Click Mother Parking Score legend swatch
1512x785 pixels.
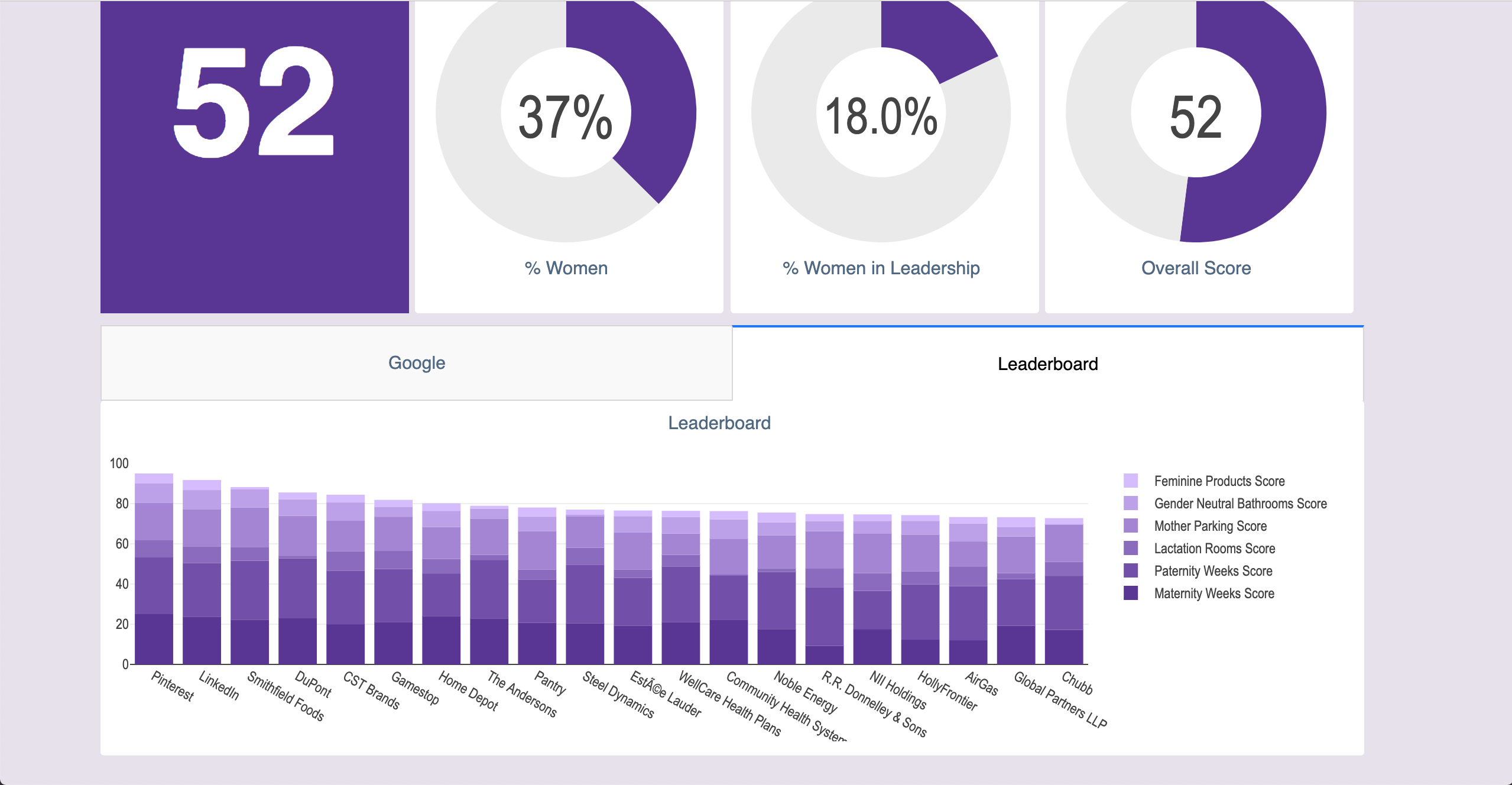1130,526
